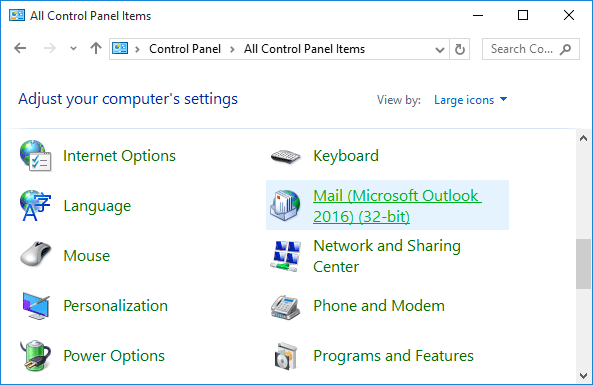This screenshot has width=593, height=385.
Task: Open the Internet Options link
Action: [119, 156]
